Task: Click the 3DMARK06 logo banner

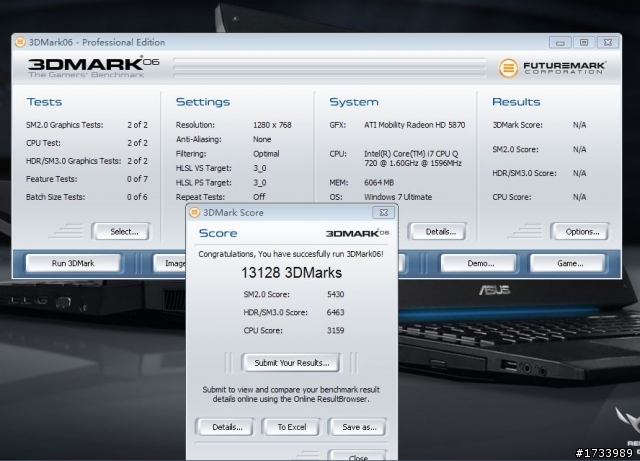Action: [93, 67]
